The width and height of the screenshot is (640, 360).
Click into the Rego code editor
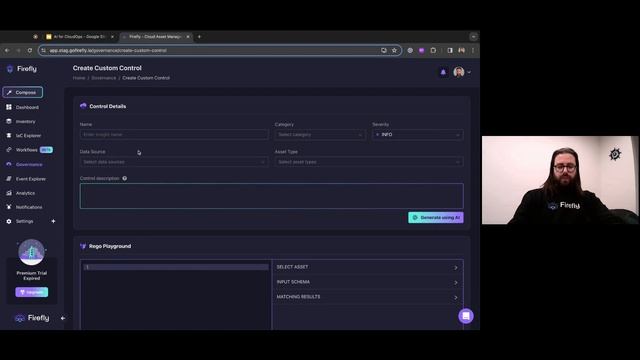click(176, 294)
